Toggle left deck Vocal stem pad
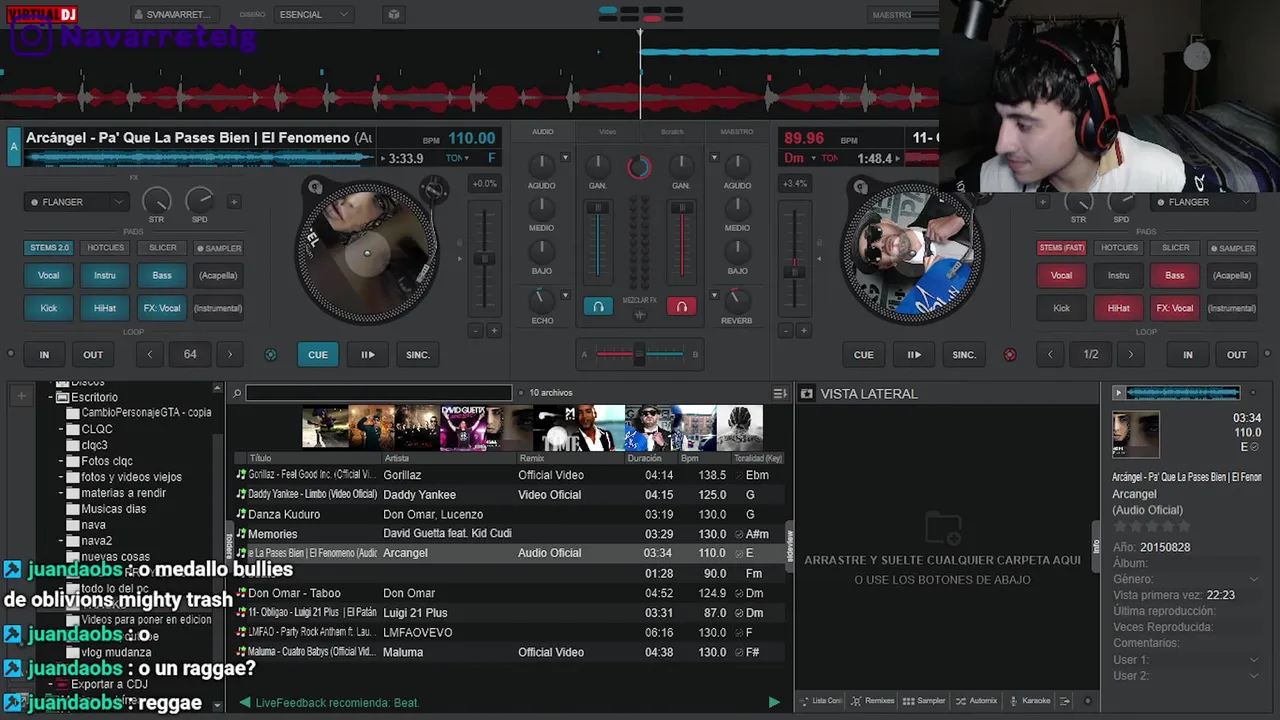1280x720 pixels. pyautogui.click(x=48, y=275)
